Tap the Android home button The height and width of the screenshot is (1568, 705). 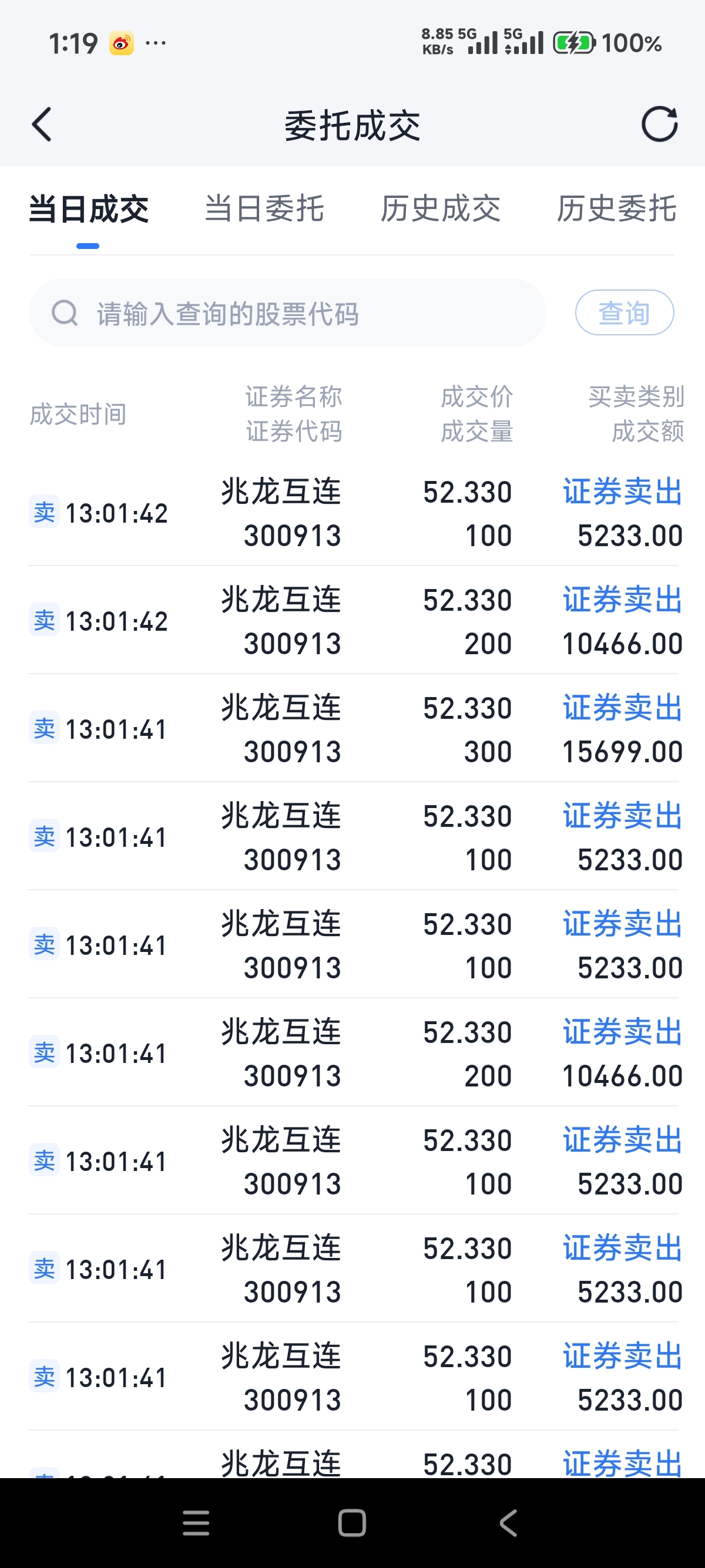coord(352,1523)
